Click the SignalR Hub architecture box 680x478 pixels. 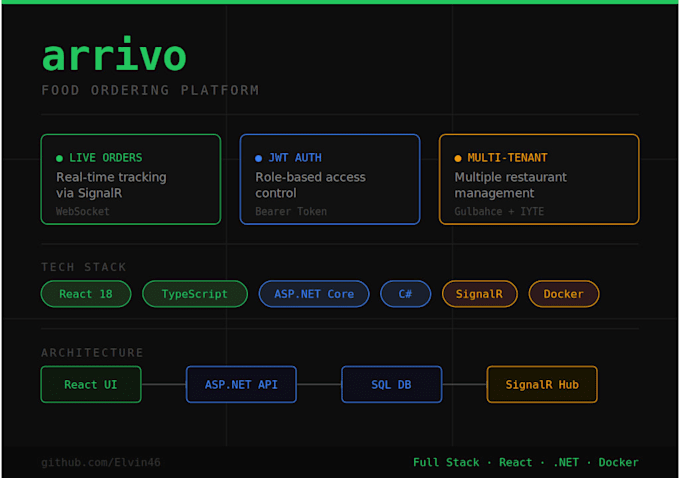(x=542, y=384)
